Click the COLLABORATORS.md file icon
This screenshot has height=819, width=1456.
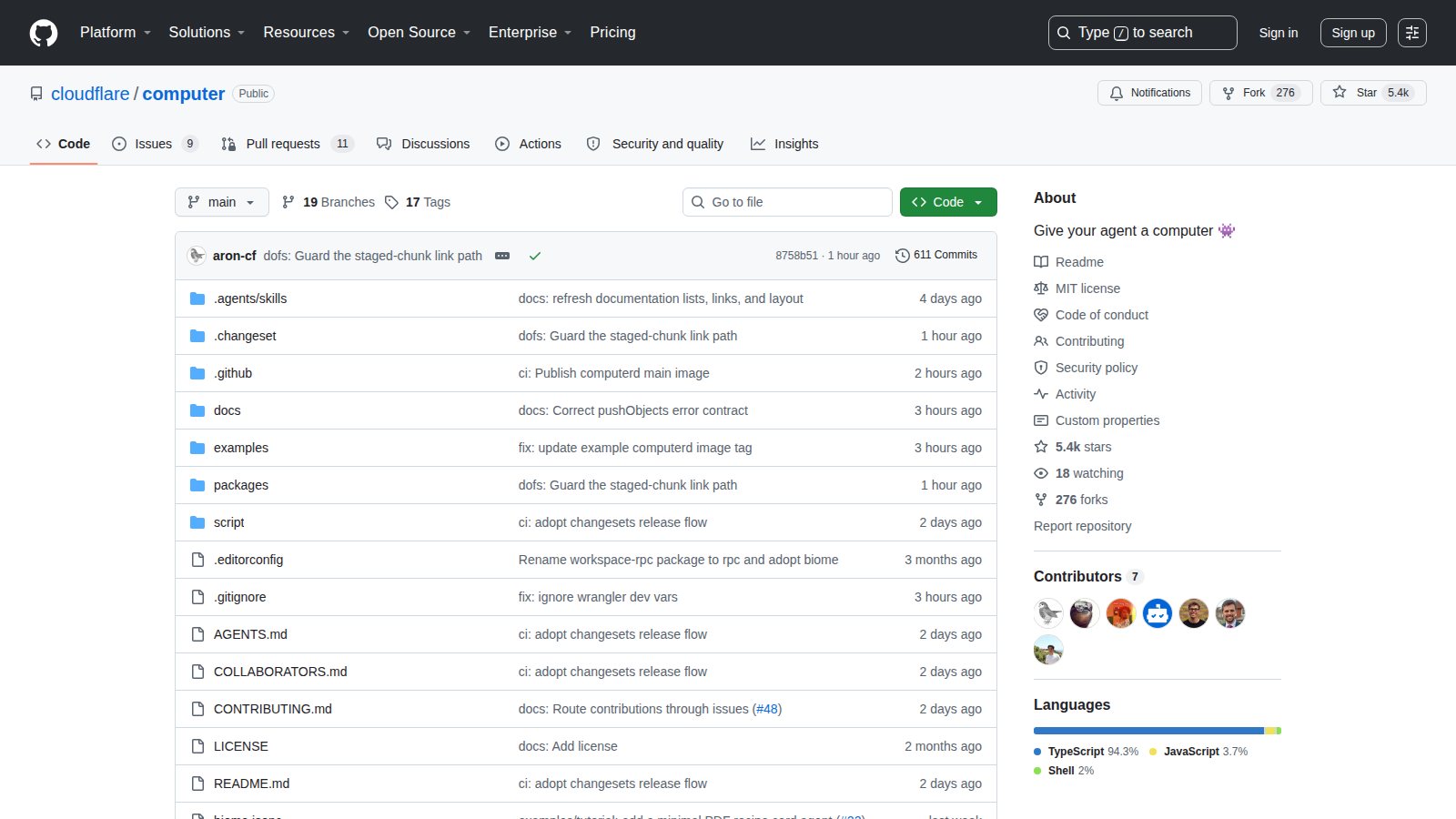(197, 672)
